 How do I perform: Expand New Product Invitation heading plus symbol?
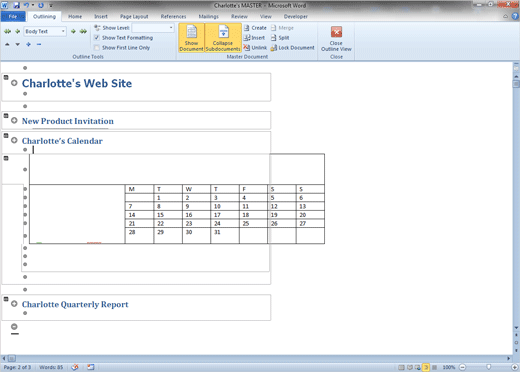pos(14,120)
